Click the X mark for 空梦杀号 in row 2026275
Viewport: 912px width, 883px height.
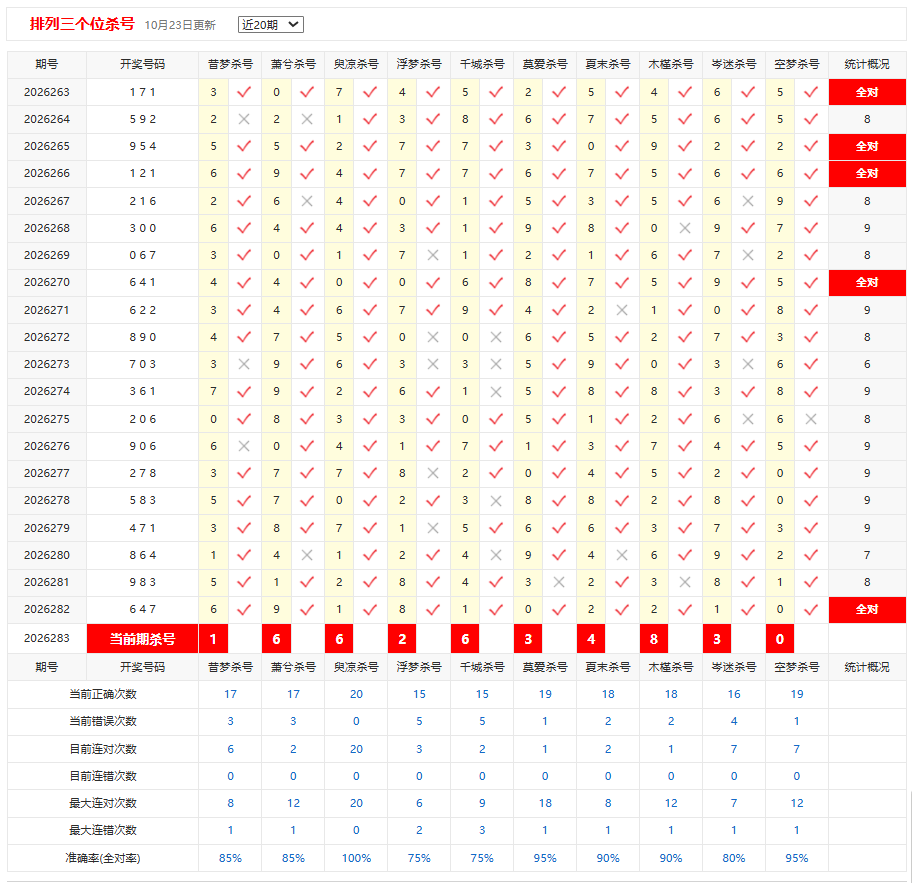click(811, 419)
